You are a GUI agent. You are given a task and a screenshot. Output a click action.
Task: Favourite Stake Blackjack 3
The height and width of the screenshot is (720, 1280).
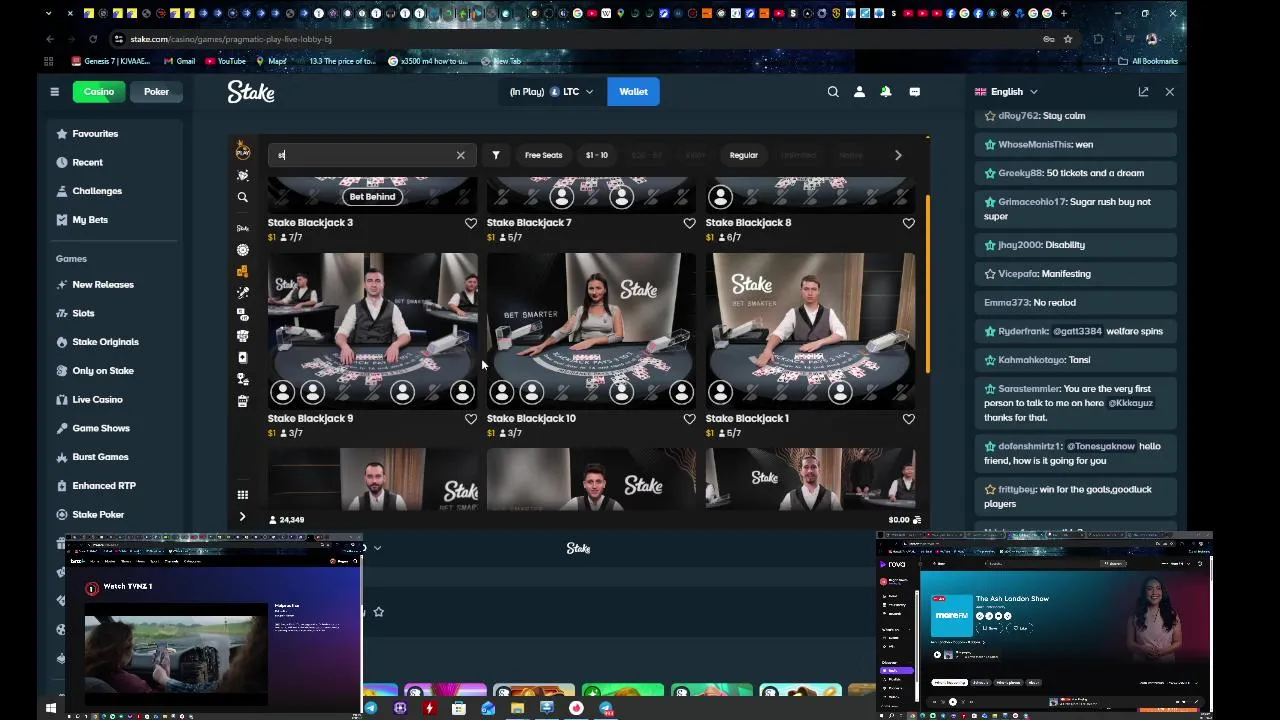tap(471, 223)
